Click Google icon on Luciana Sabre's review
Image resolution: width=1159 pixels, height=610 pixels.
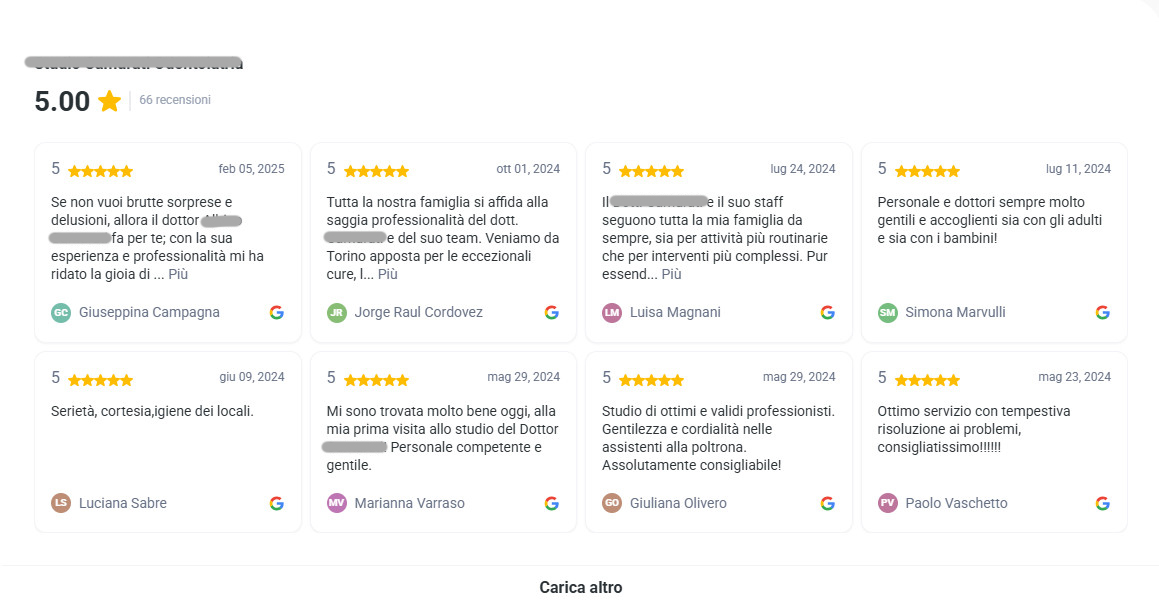coord(277,503)
